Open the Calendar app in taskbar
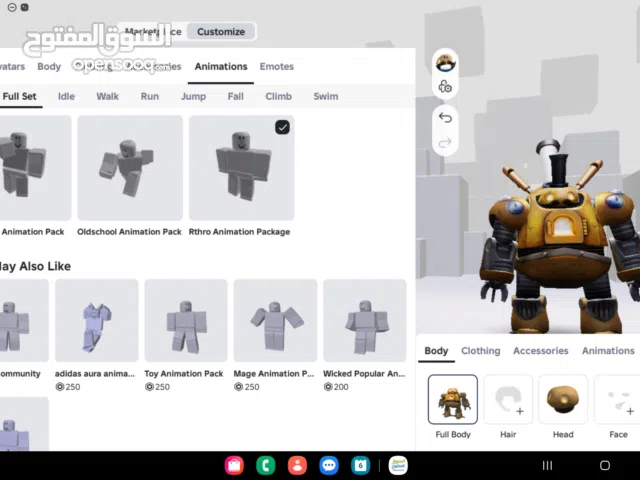640x480 pixels. 361,465
